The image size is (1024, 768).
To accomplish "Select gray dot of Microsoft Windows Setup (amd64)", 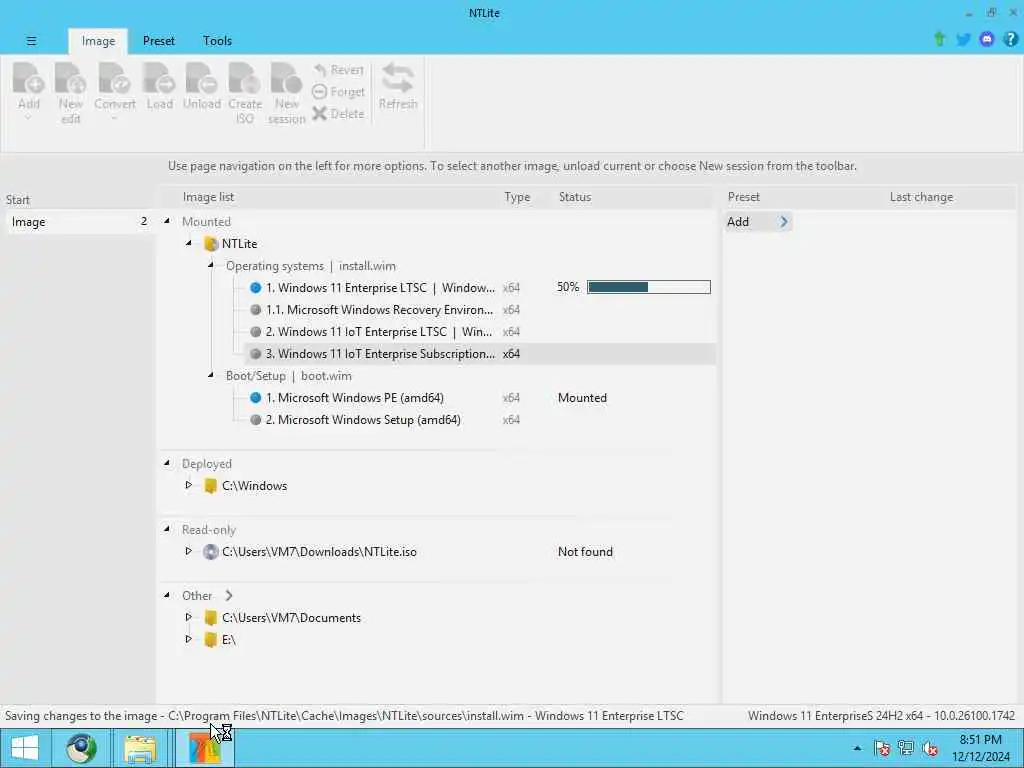I will coord(255,420).
